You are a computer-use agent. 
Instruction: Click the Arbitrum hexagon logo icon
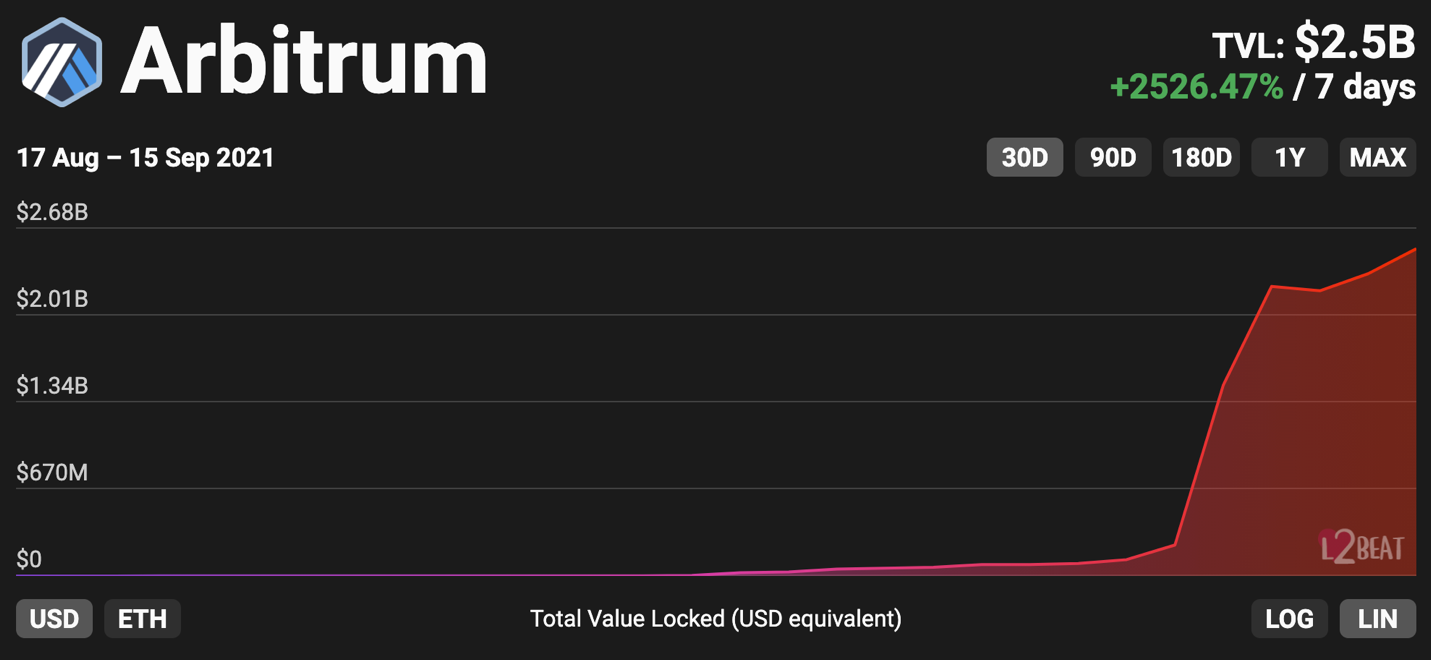coord(62,62)
